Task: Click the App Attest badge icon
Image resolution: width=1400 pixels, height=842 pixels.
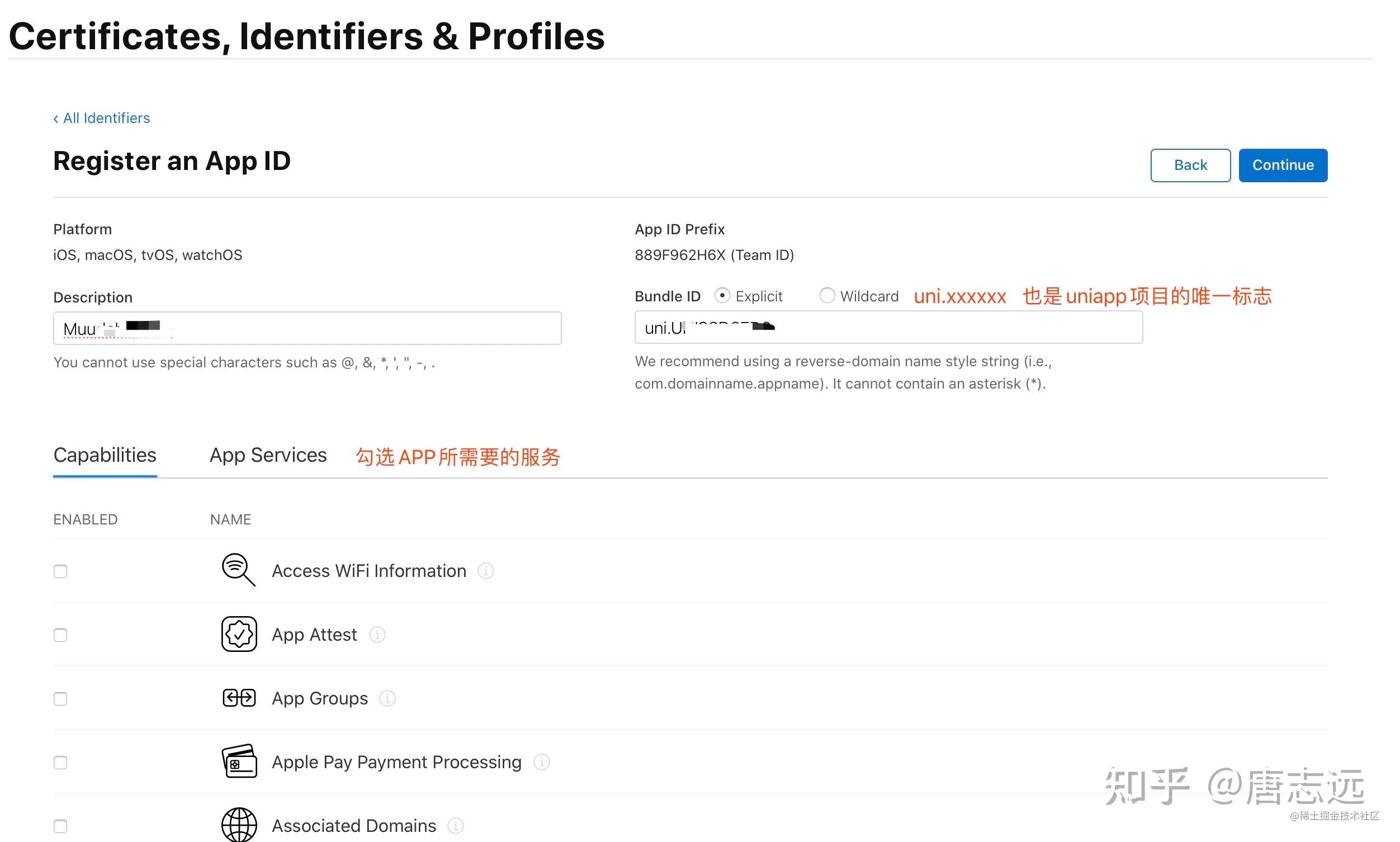Action: 238,634
